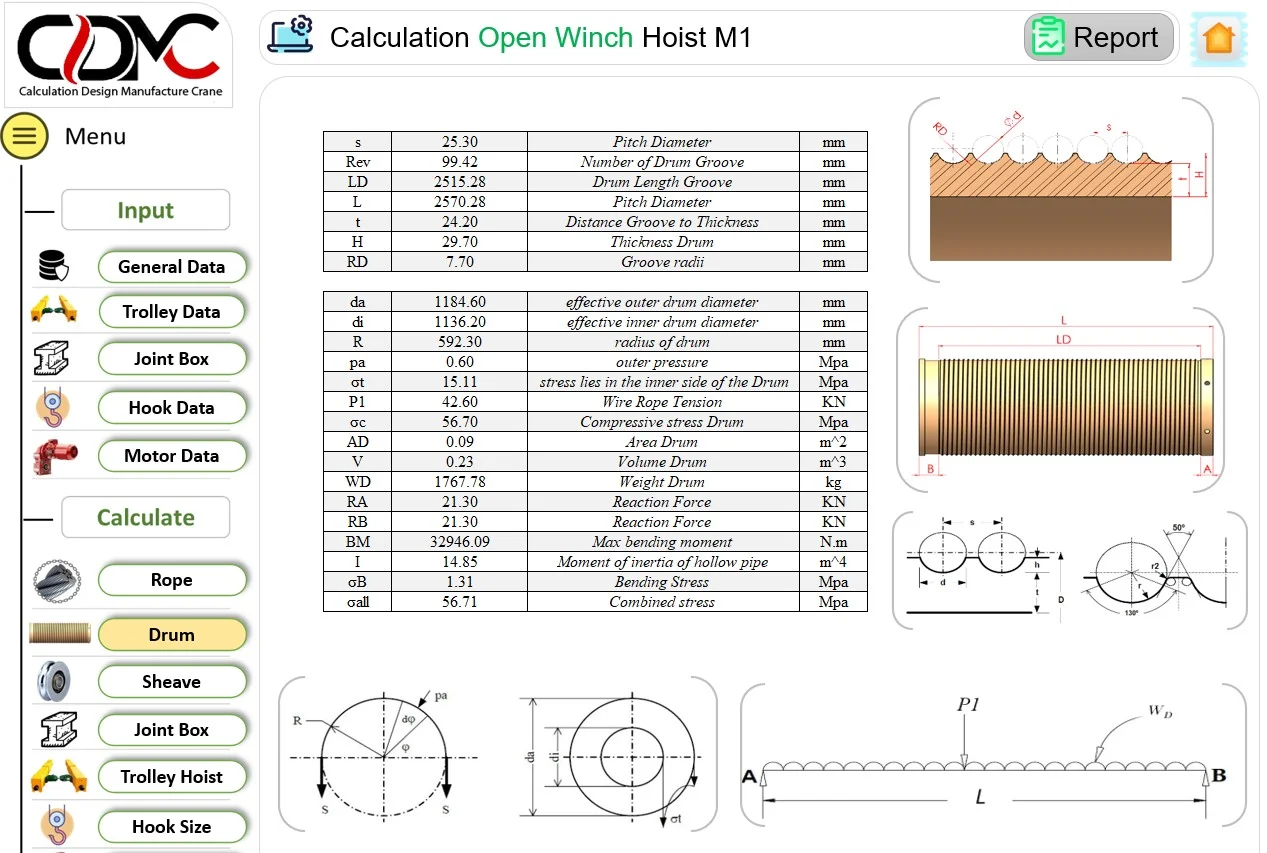Click the 'Compressive stress Drum' cell
This screenshot has height=853, width=1267.
[x=663, y=422]
